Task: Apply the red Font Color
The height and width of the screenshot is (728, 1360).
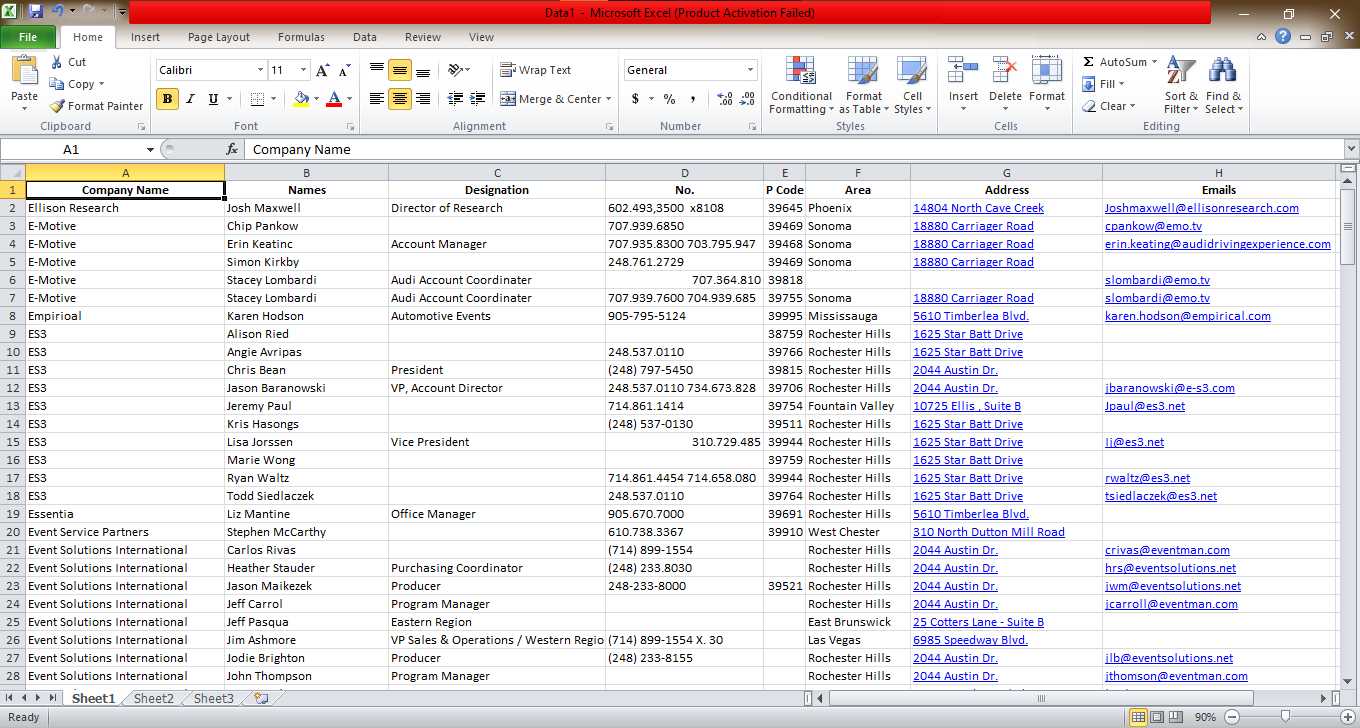Action: pos(333,99)
